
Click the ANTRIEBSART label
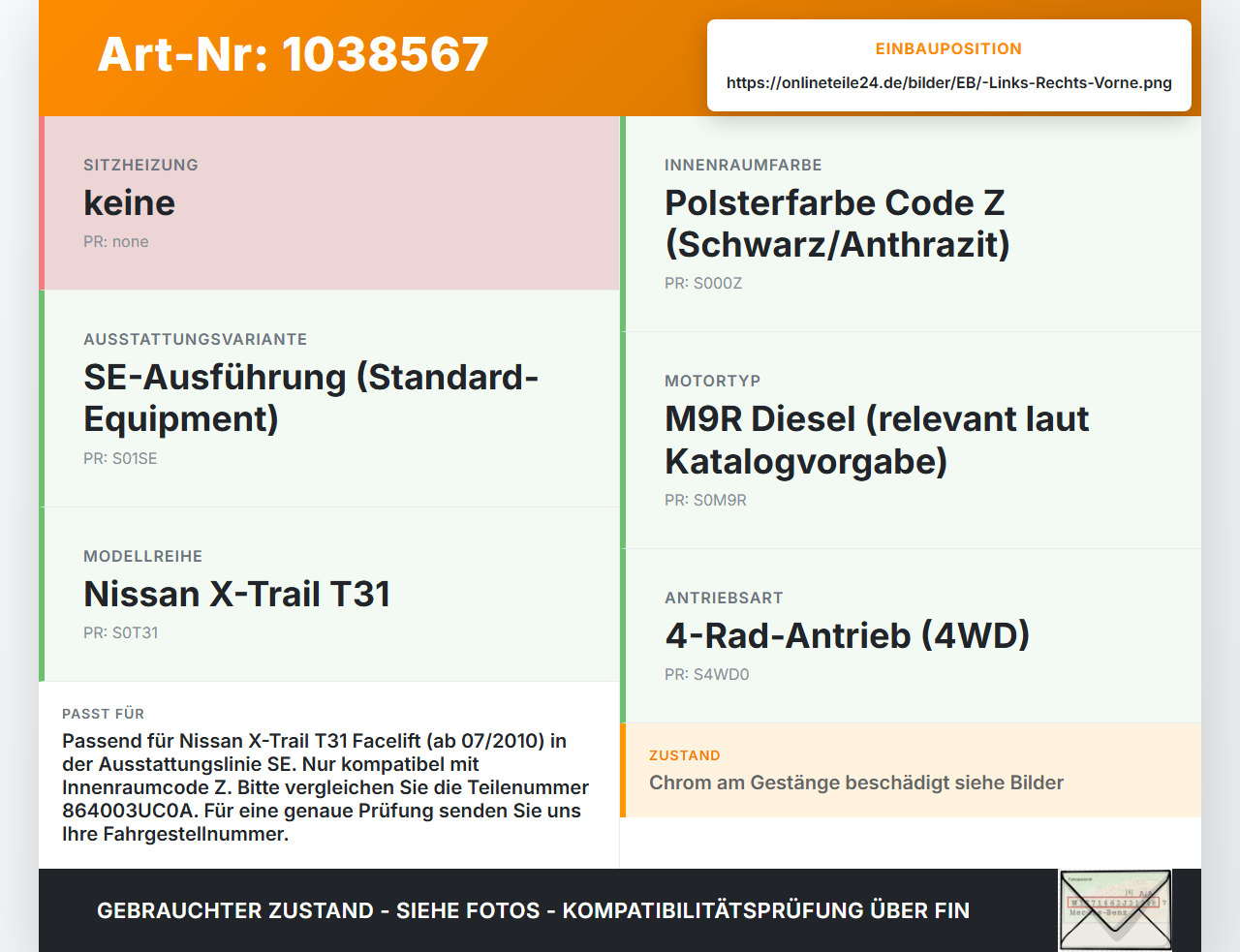pyautogui.click(x=724, y=598)
